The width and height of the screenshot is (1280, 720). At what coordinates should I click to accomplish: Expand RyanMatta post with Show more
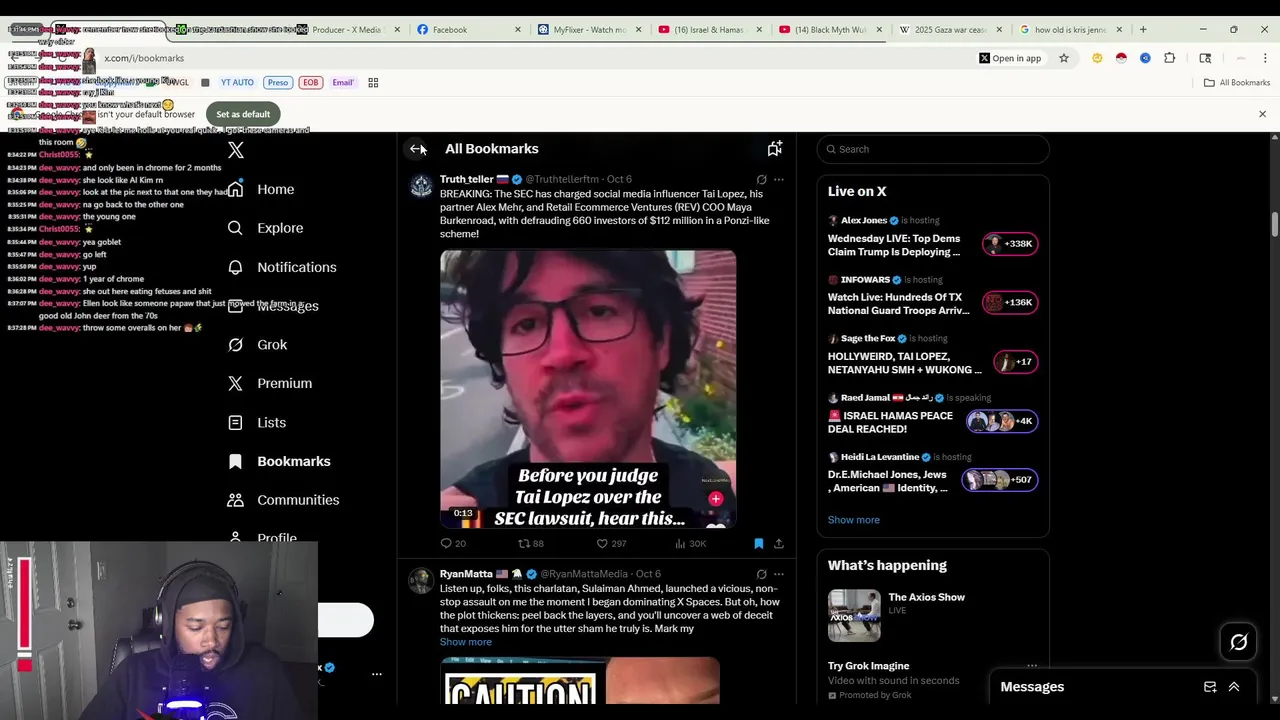click(466, 642)
